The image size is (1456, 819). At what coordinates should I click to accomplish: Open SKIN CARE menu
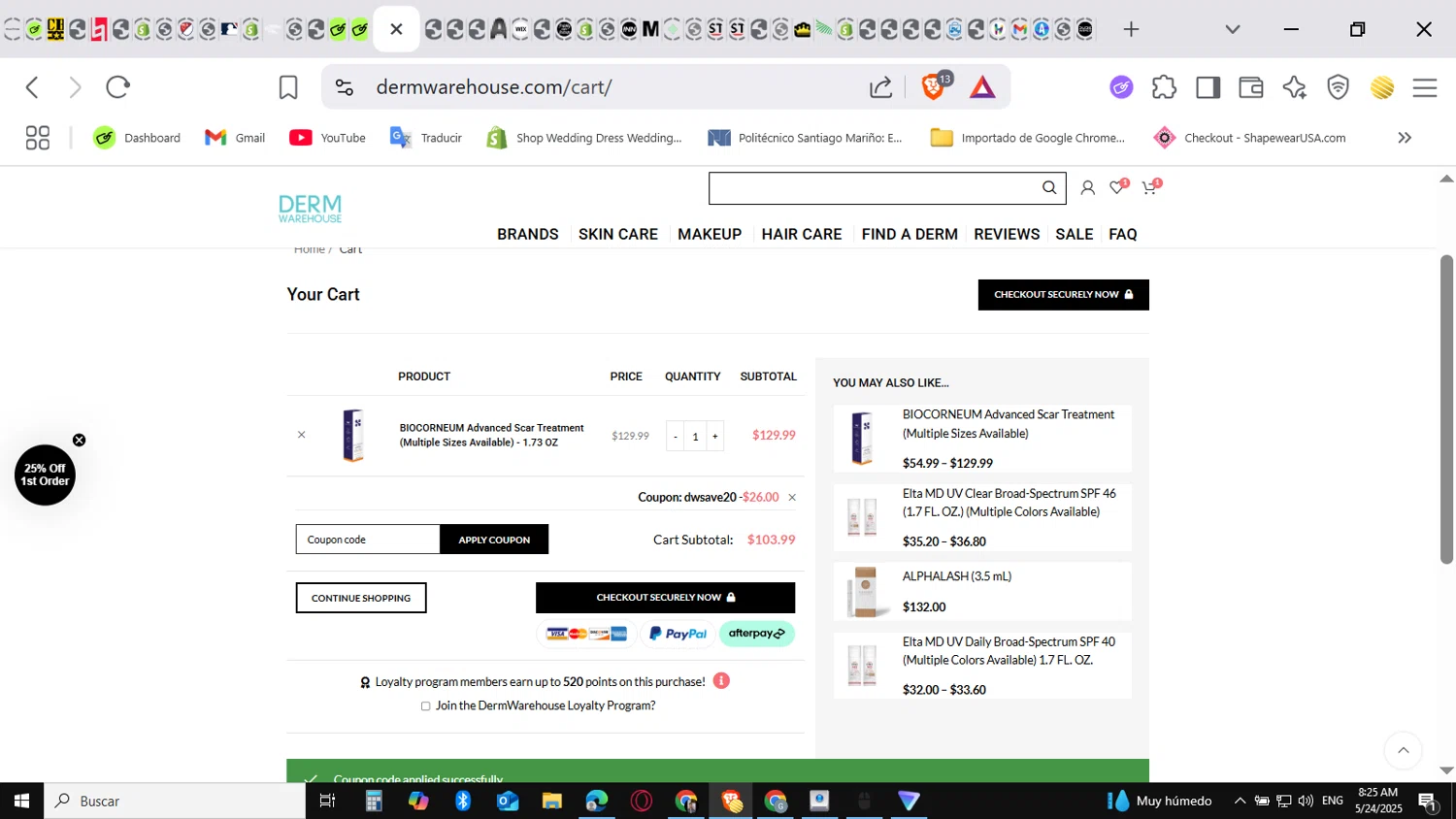pos(618,234)
